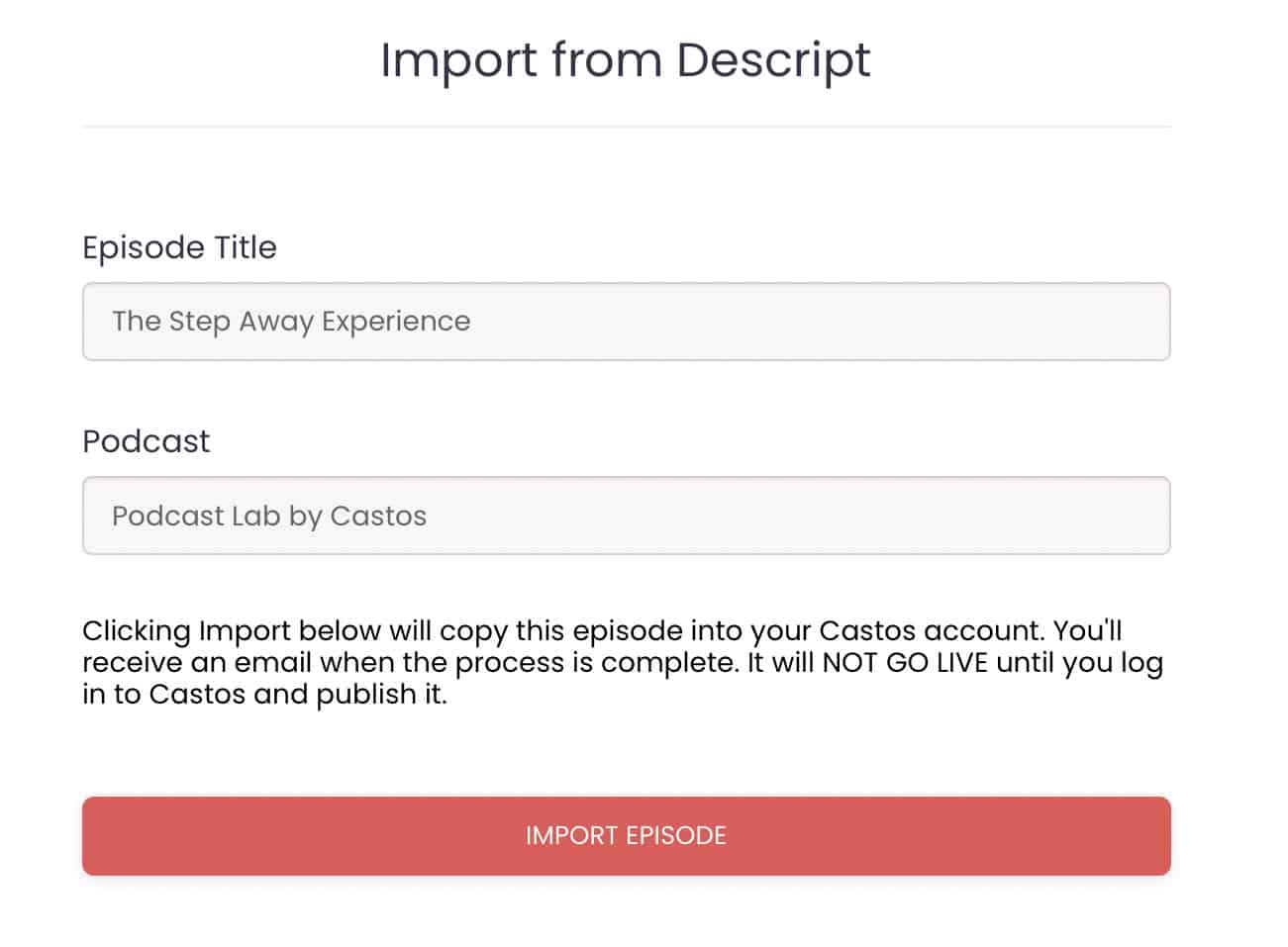Viewport: 1288px width, 947px height.
Task: Click the Episode Title label
Action: tap(179, 247)
